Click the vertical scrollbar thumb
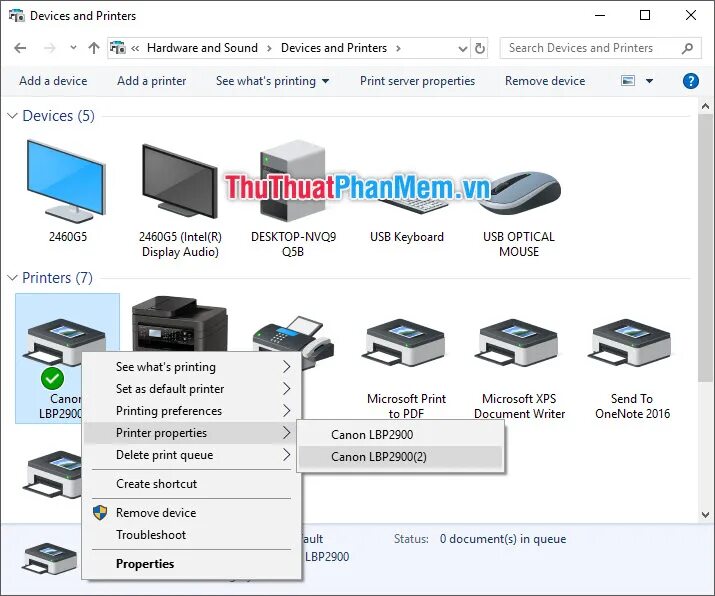Screen dimensions: 715x596 [705, 249]
